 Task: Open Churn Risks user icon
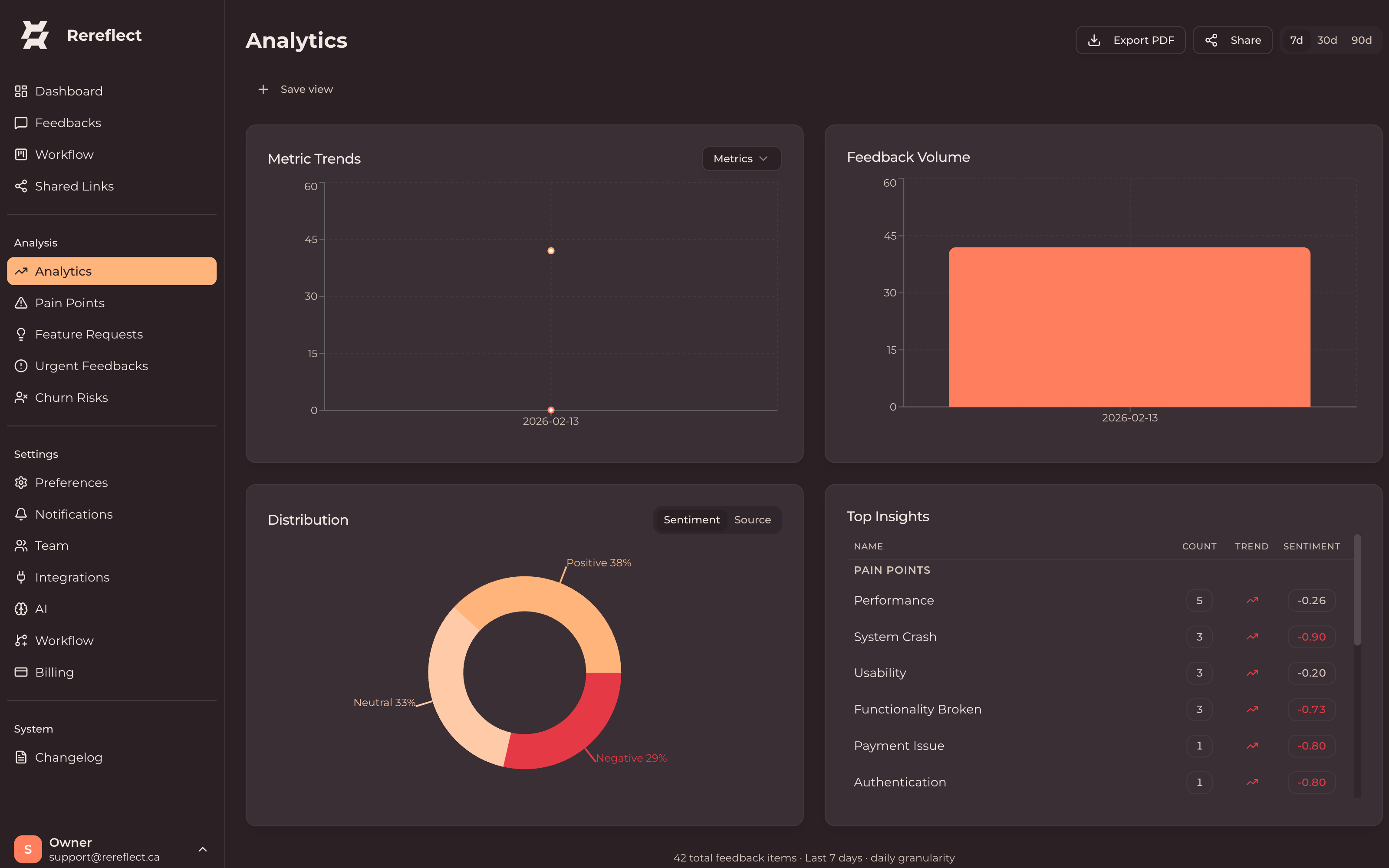pos(21,397)
